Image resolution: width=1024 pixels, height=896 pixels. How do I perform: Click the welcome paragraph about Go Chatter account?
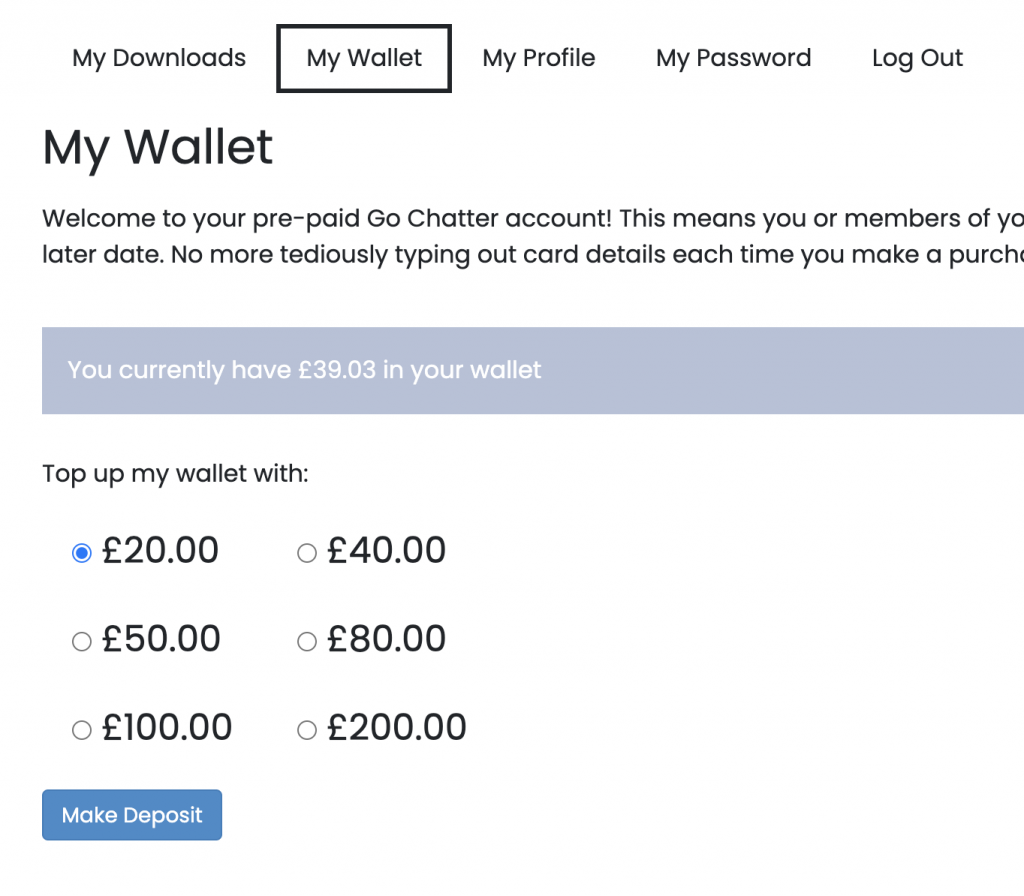coord(533,236)
